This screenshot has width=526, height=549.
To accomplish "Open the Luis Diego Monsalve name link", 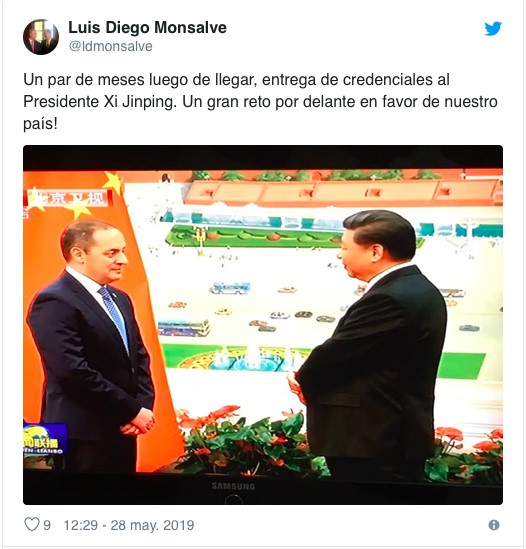I will point(147,27).
